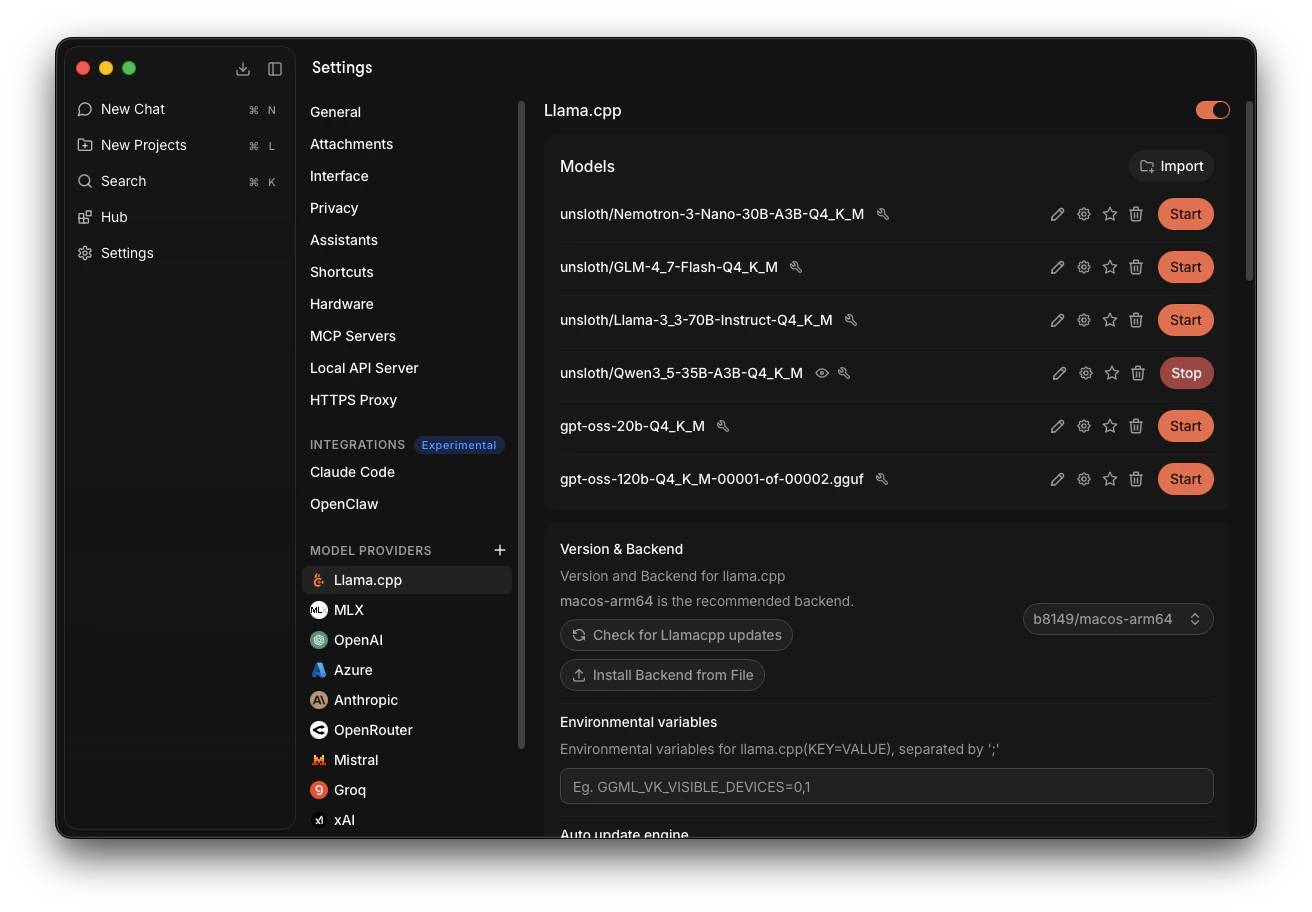Open downloads icon in sidebar header
The image size is (1312, 912).
tap(243, 69)
